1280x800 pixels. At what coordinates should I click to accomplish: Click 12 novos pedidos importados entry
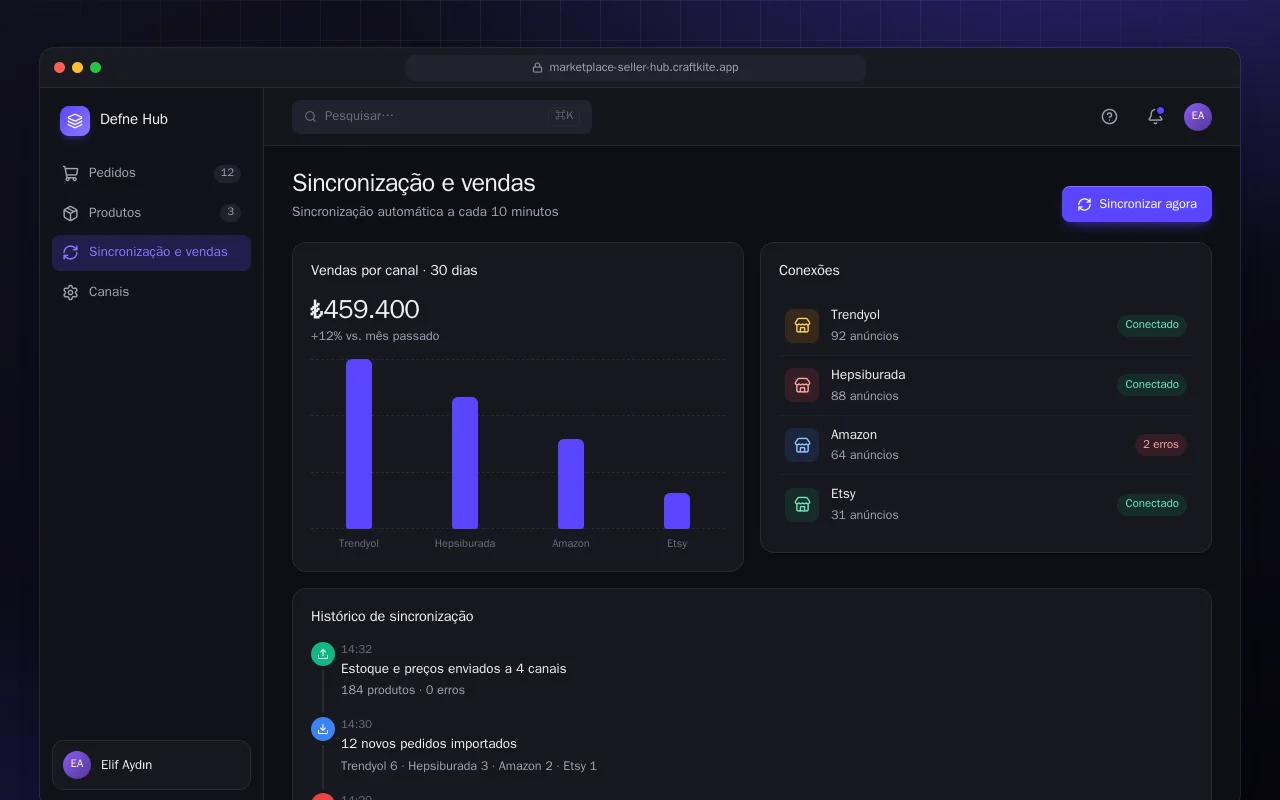click(429, 744)
